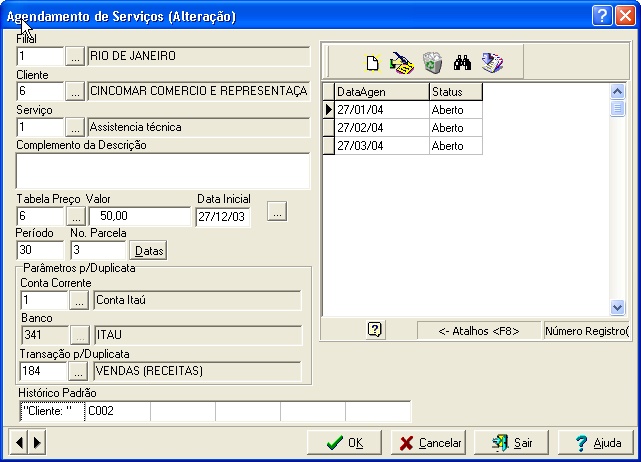Open Banco lookup ellipsis button
Viewport: 641px width, 462px height.
[80, 335]
